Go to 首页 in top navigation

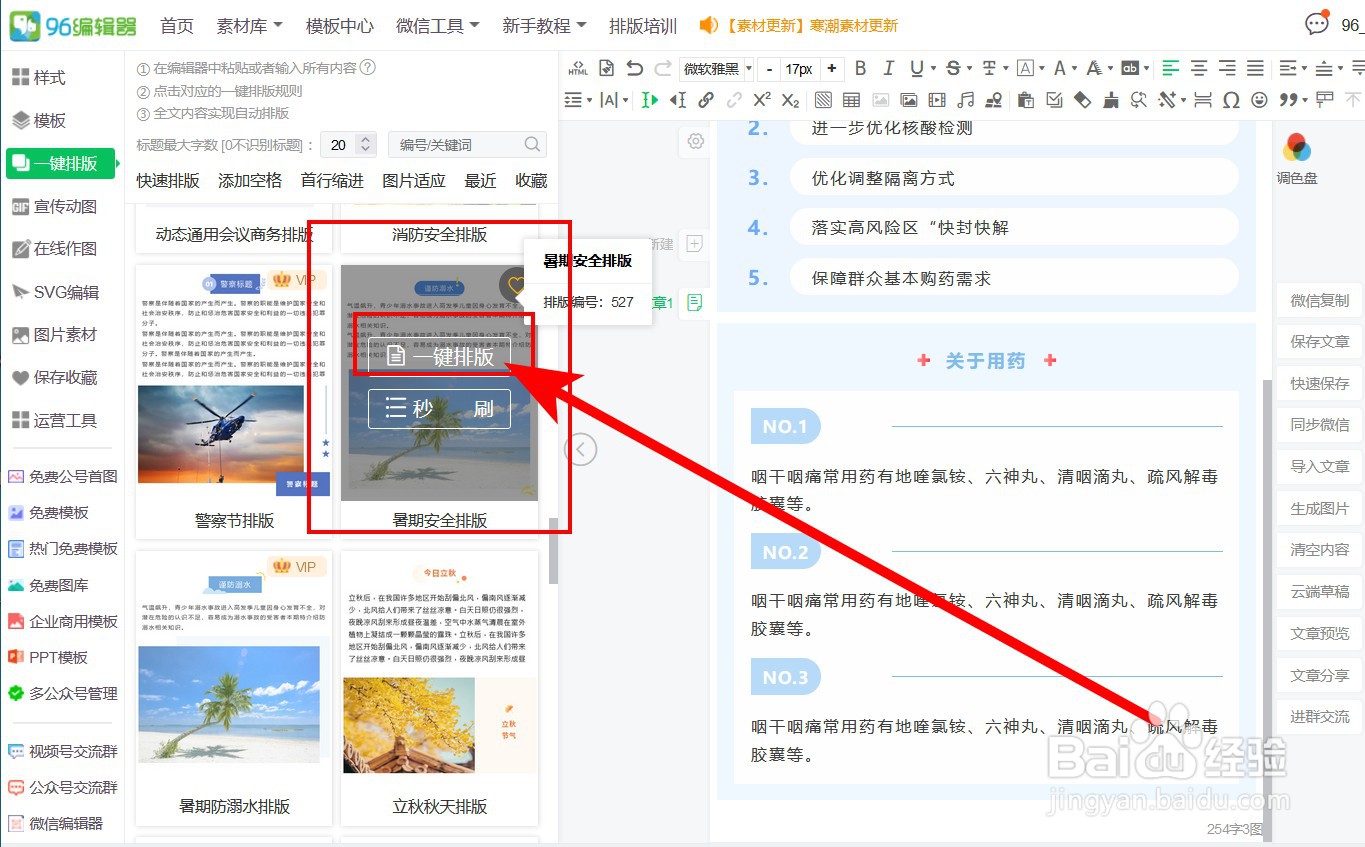pyautogui.click(x=177, y=26)
